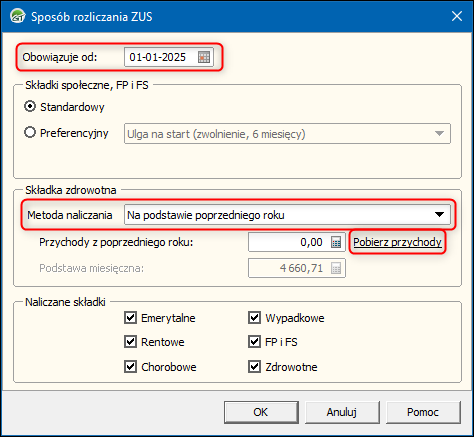
Task: Uncheck the Zdrowotne checkbox
Action: pos(254,367)
